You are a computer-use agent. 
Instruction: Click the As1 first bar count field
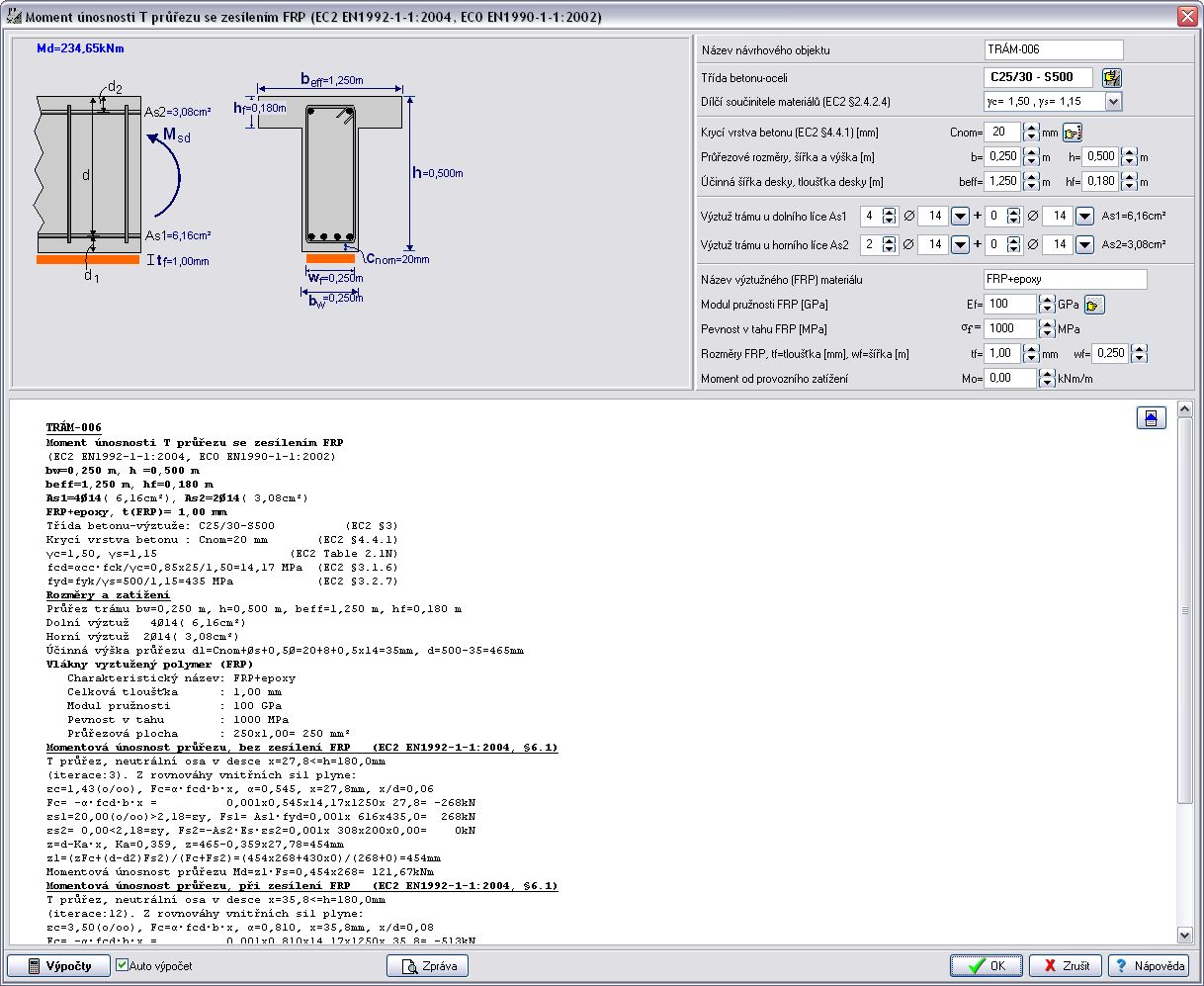pos(870,217)
